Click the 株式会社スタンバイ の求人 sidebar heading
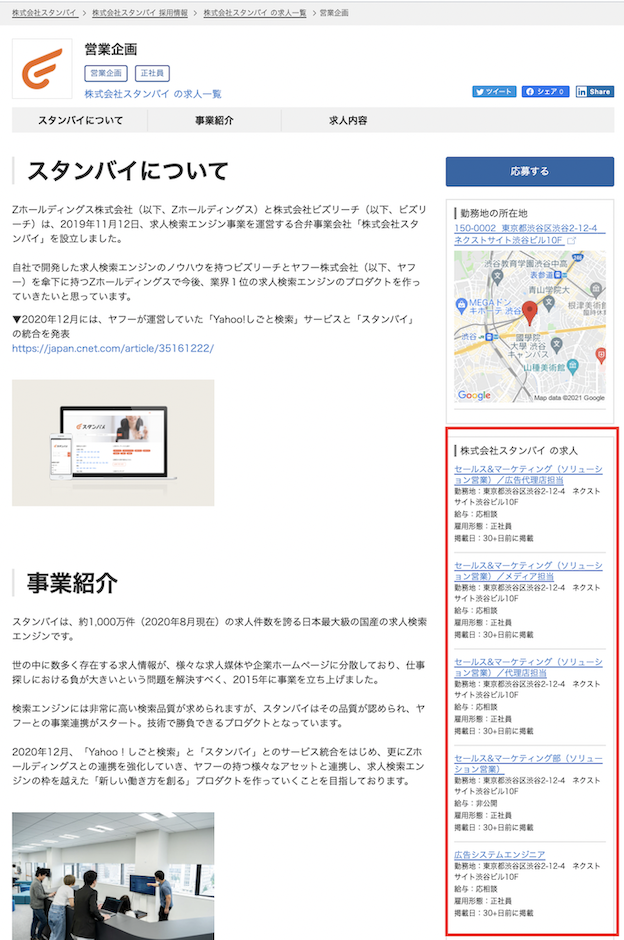Image resolution: width=624 pixels, height=940 pixels. [519, 450]
